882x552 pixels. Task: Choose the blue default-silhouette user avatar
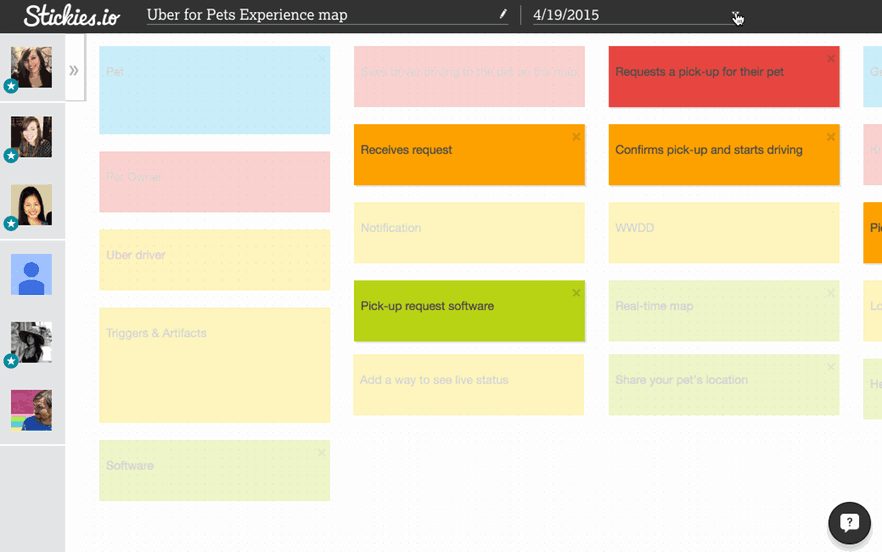[31, 274]
